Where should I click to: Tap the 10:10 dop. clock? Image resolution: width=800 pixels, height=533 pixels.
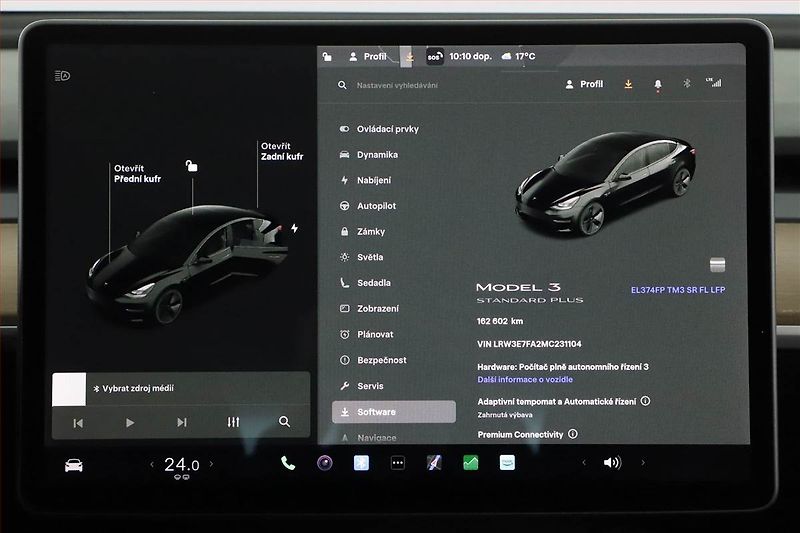tap(470, 56)
